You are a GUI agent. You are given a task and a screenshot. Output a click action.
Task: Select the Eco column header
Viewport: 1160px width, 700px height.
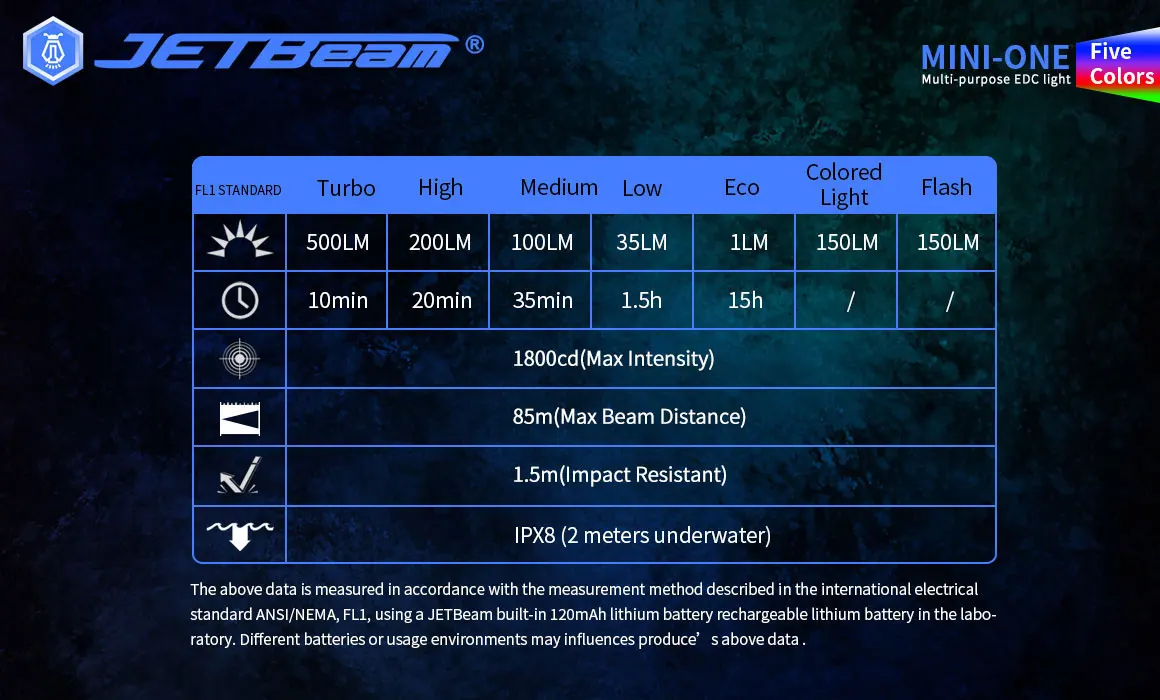742,187
